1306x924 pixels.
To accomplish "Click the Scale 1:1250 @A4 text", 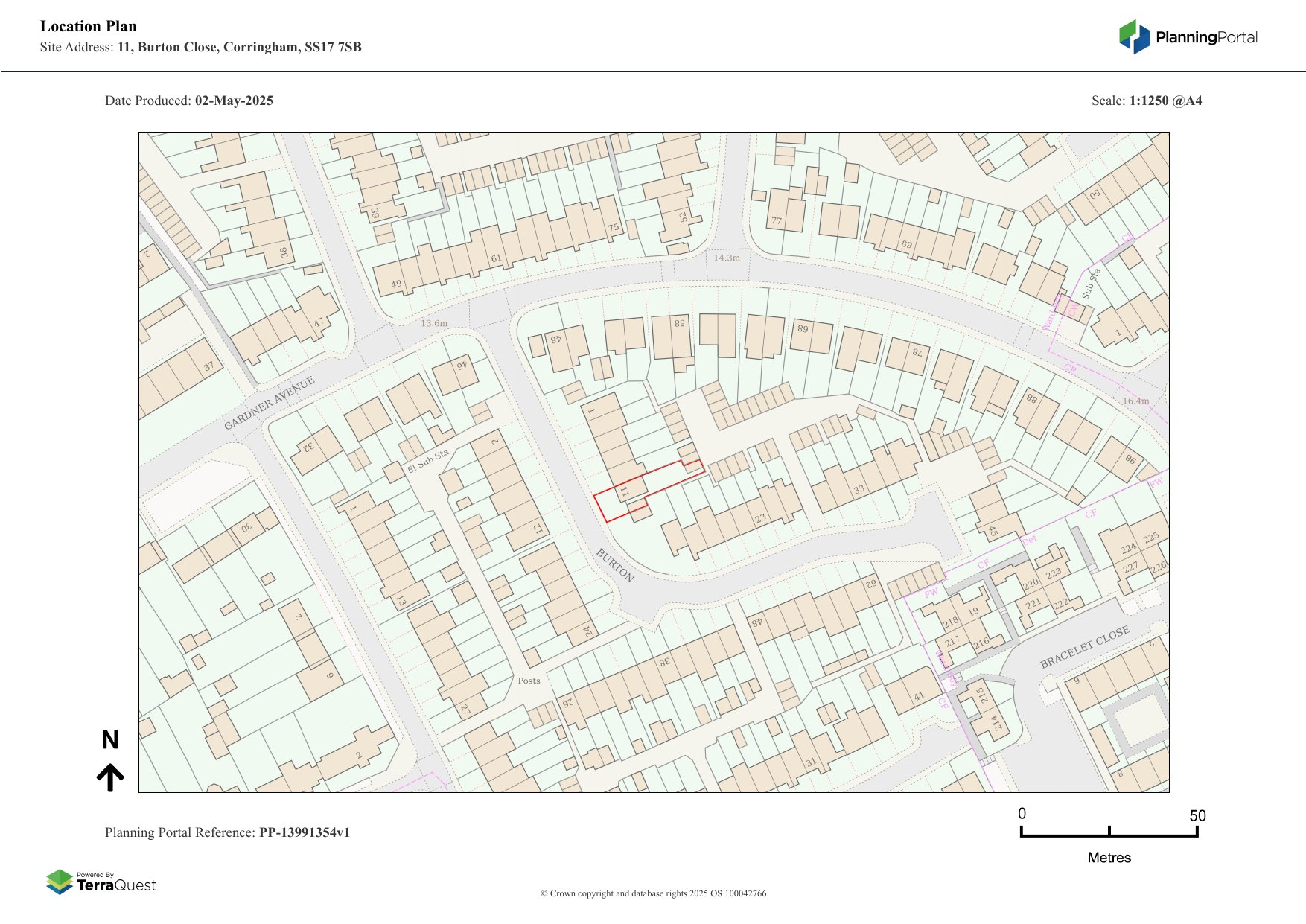I will coord(1147,101).
